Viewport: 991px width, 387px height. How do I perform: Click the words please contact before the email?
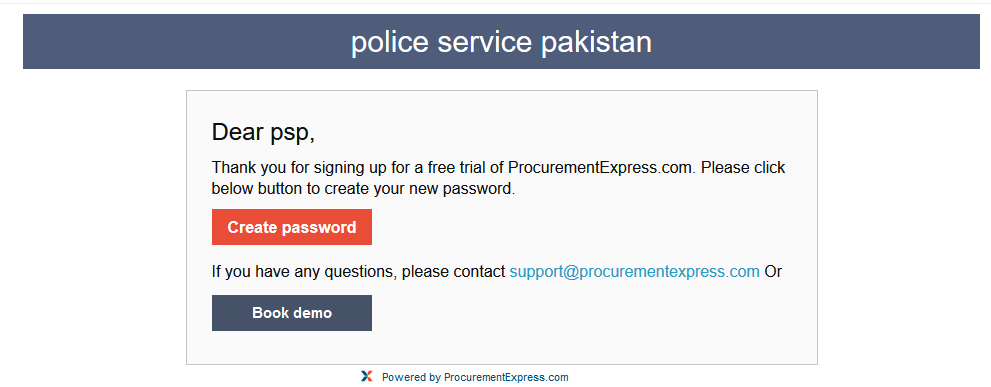[x=453, y=272]
